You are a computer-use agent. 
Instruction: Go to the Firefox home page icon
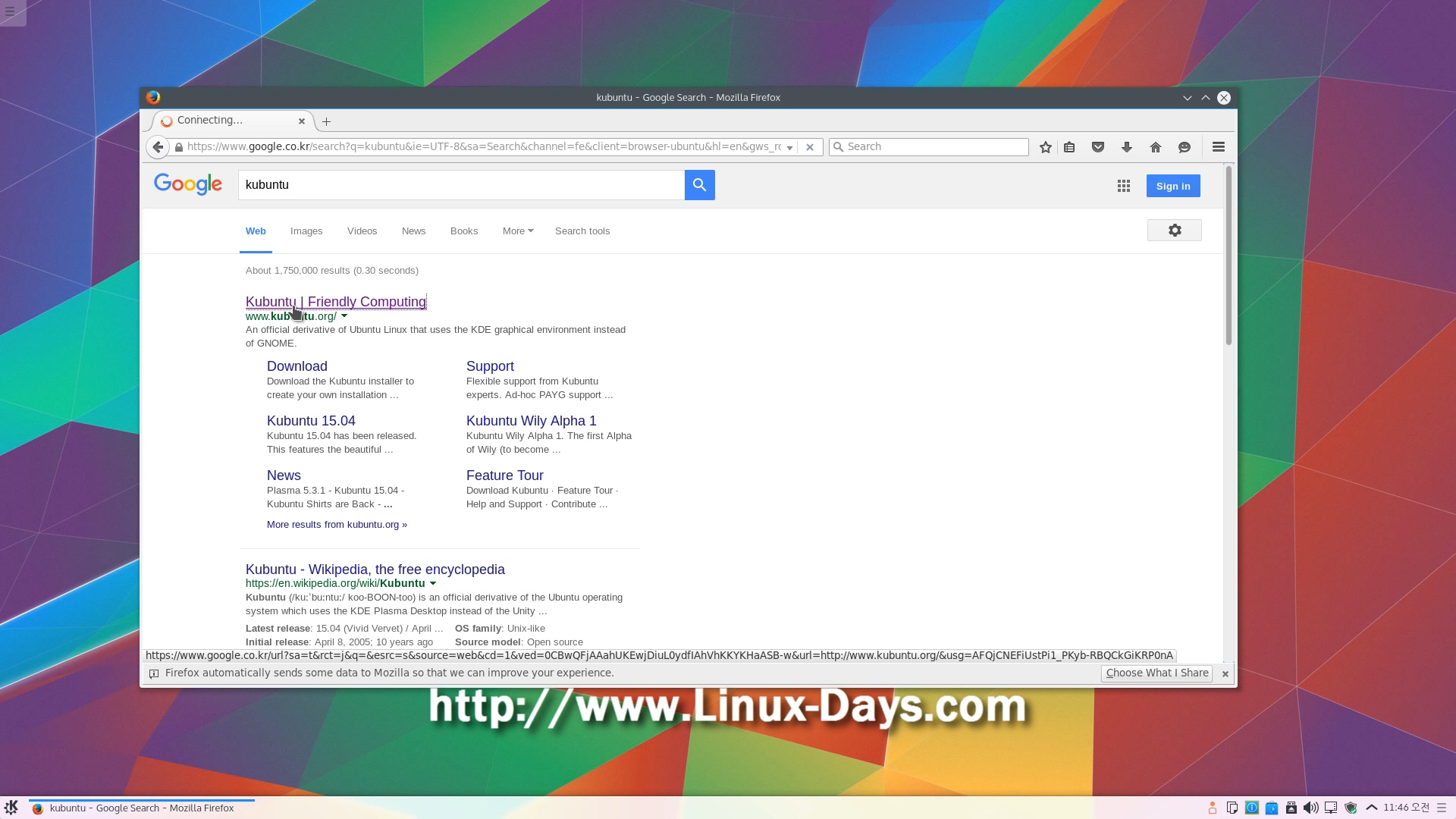tap(1156, 147)
